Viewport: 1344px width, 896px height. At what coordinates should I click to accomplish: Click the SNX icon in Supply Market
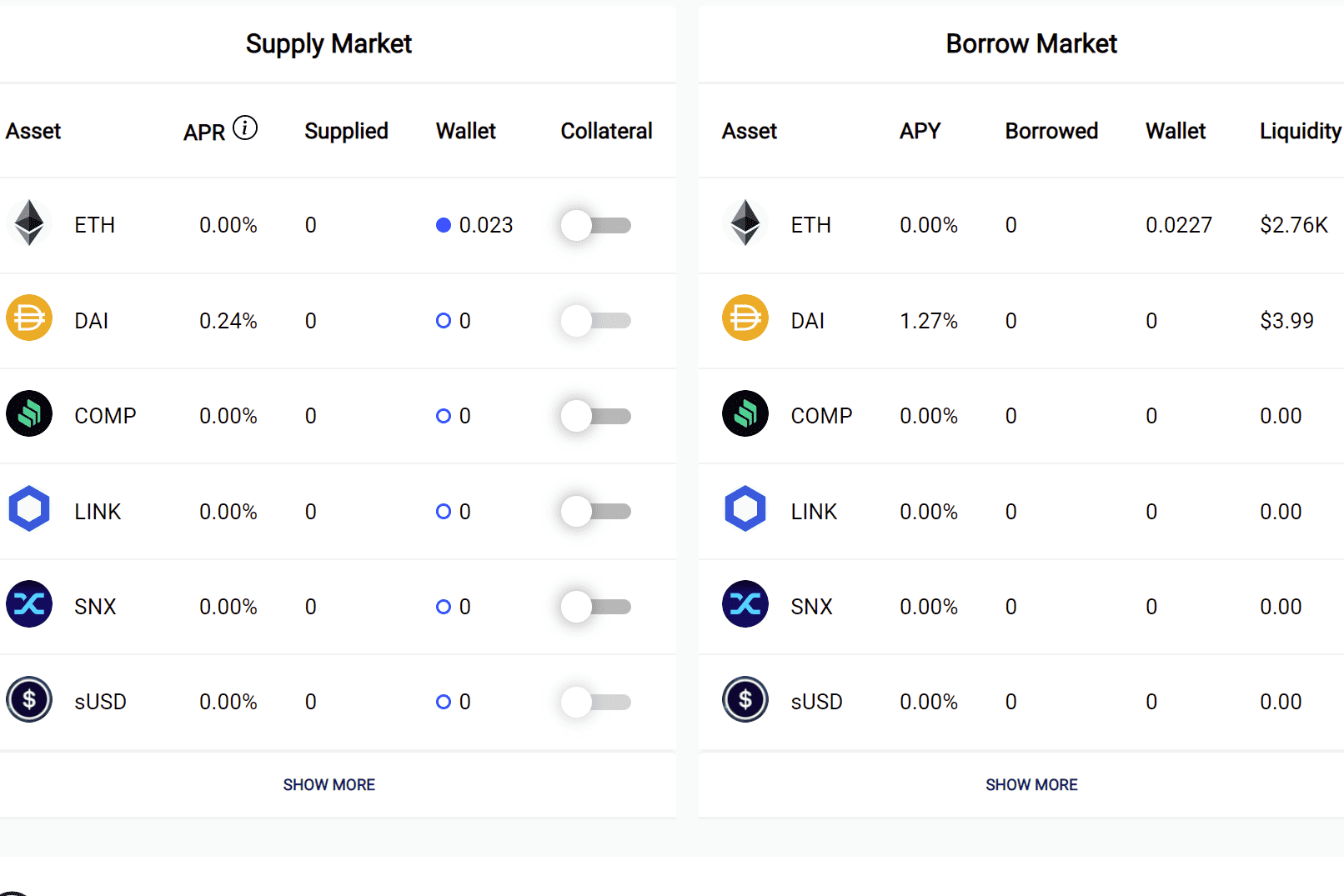click(29, 604)
